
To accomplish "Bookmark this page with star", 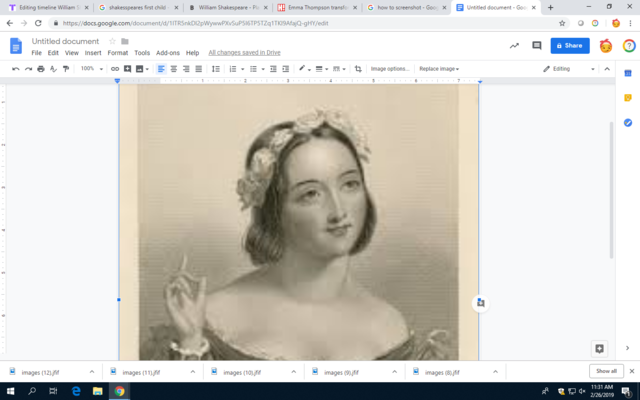I will coord(562,23).
